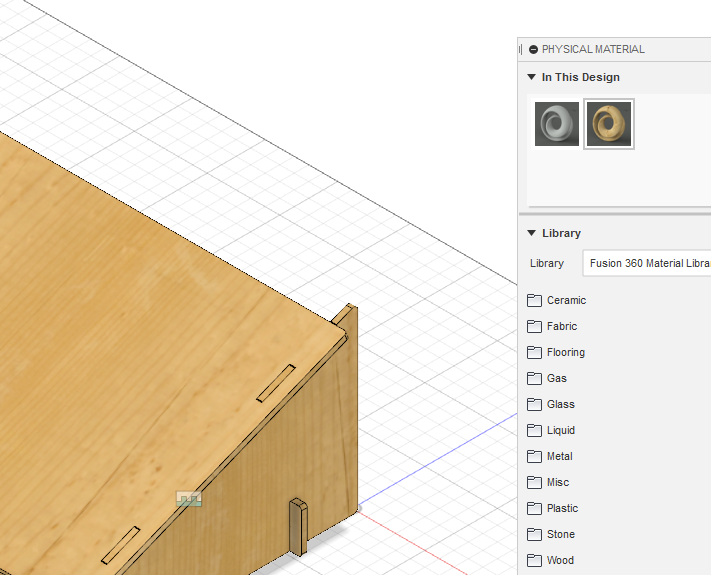Click the Wood folder icon
Screen dimensions: 711x575
click(534, 560)
